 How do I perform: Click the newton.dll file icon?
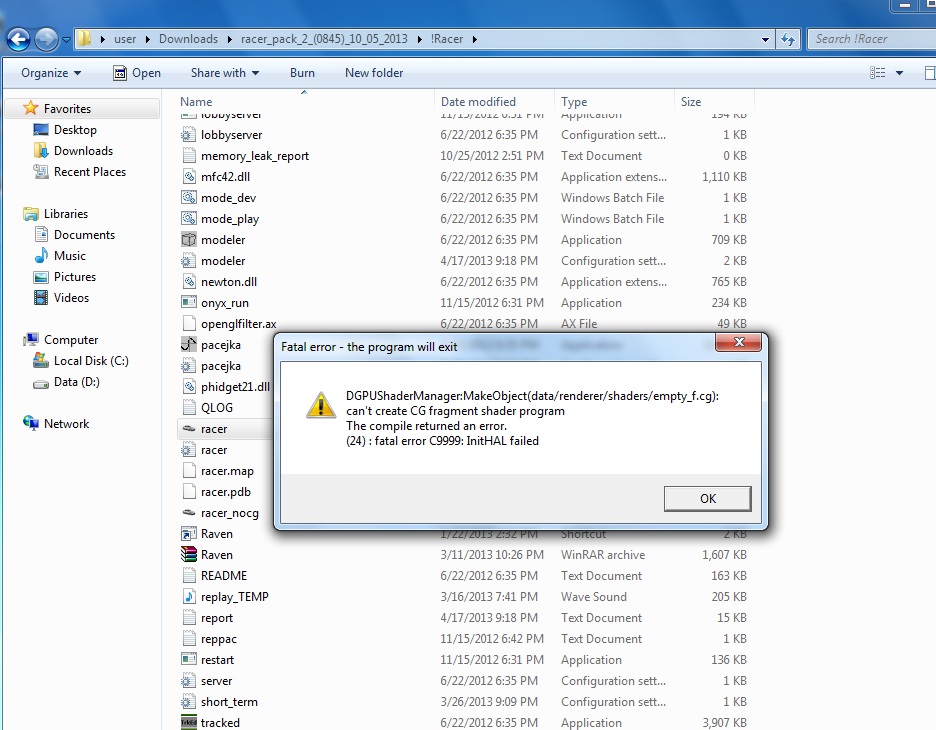[189, 282]
